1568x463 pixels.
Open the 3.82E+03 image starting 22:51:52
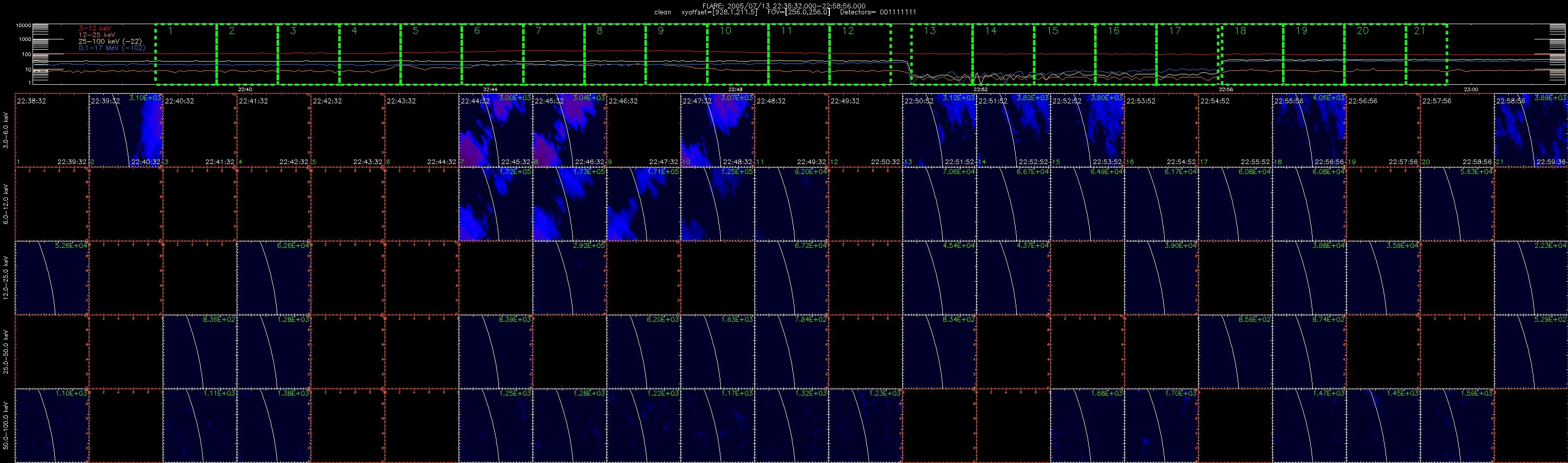[x=1013, y=130]
